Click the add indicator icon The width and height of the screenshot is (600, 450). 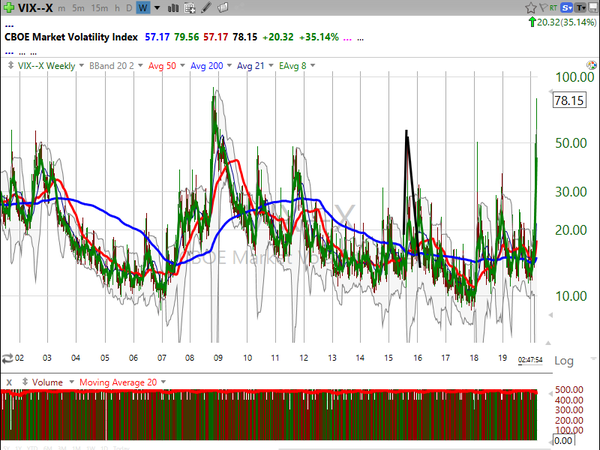[x=189, y=8]
